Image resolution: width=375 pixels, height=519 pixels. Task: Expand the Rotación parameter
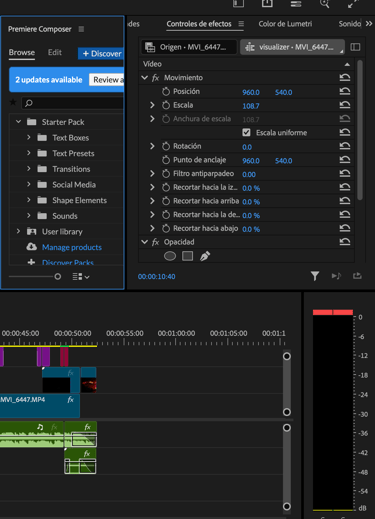point(152,146)
